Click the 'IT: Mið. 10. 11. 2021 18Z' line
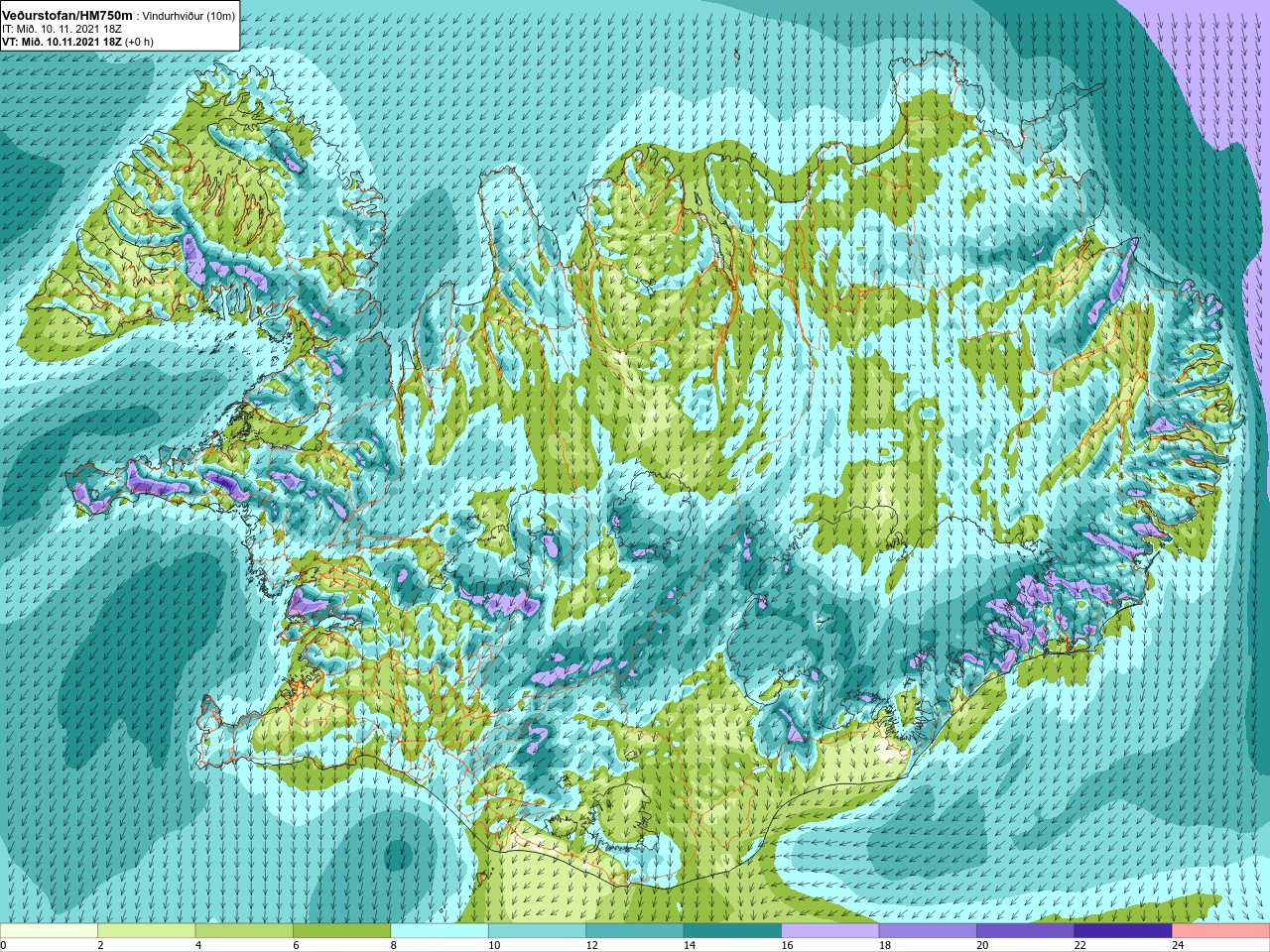The height and width of the screenshot is (952, 1270). tap(63, 29)
